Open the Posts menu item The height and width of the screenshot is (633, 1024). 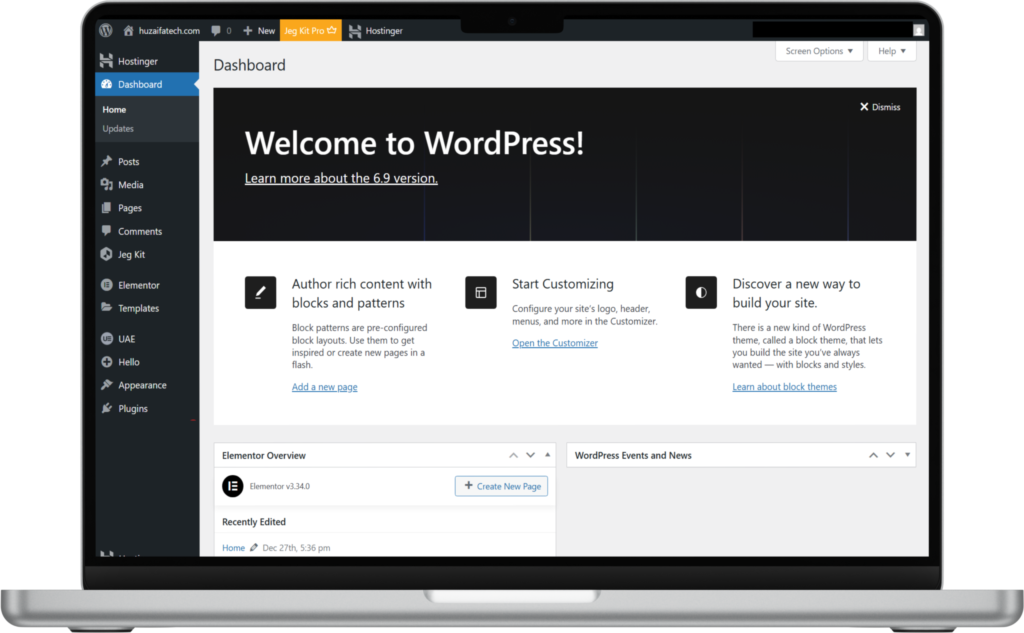click(148, 161)
